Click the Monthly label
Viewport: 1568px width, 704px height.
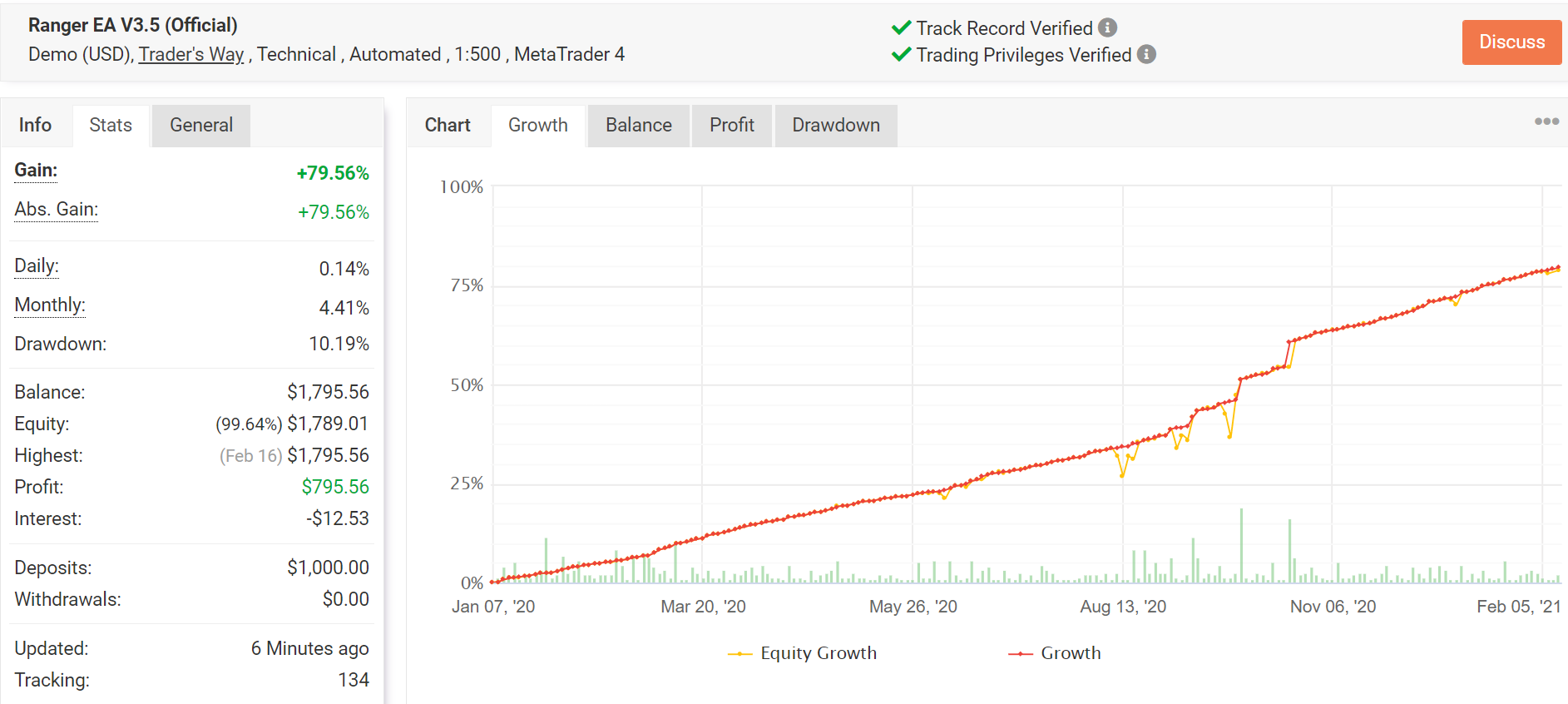click(x=50, y=305)
